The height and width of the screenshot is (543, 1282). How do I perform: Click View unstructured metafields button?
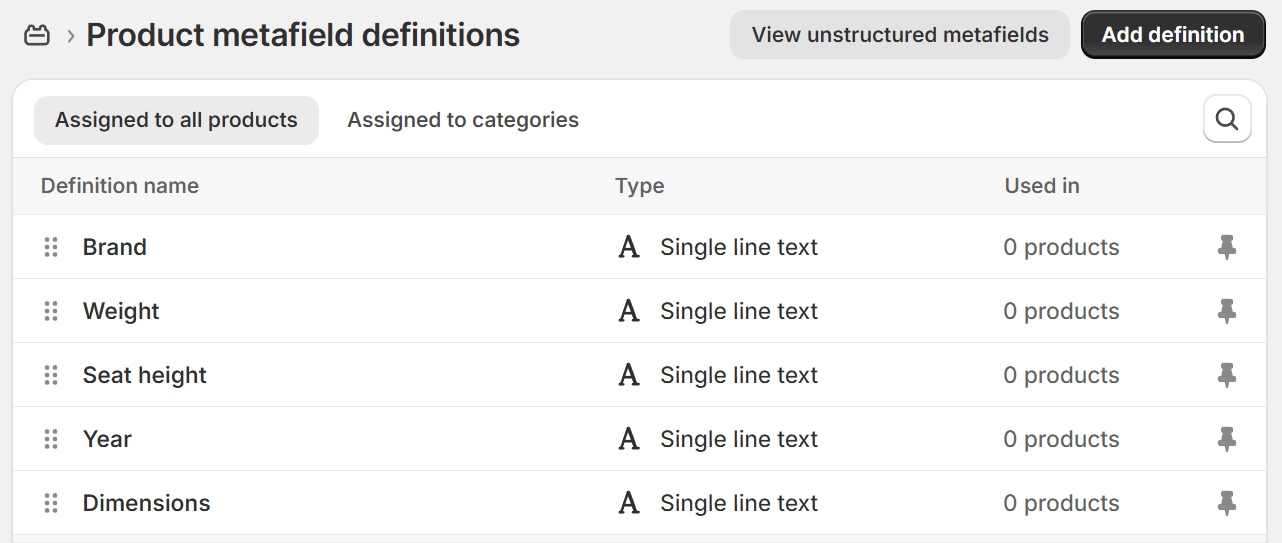pos(900,35)
